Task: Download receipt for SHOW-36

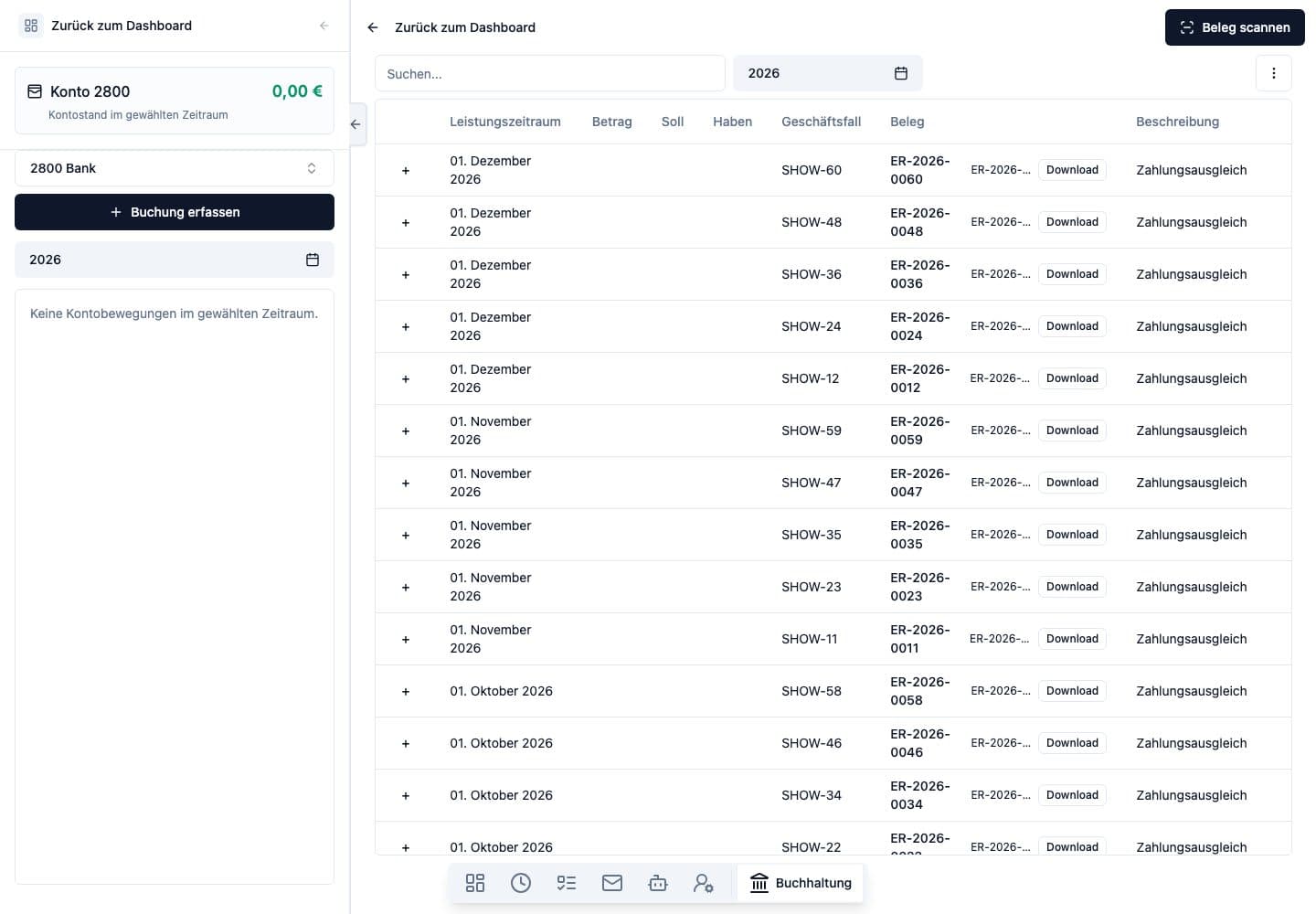Action: [x=1072, y=274]
